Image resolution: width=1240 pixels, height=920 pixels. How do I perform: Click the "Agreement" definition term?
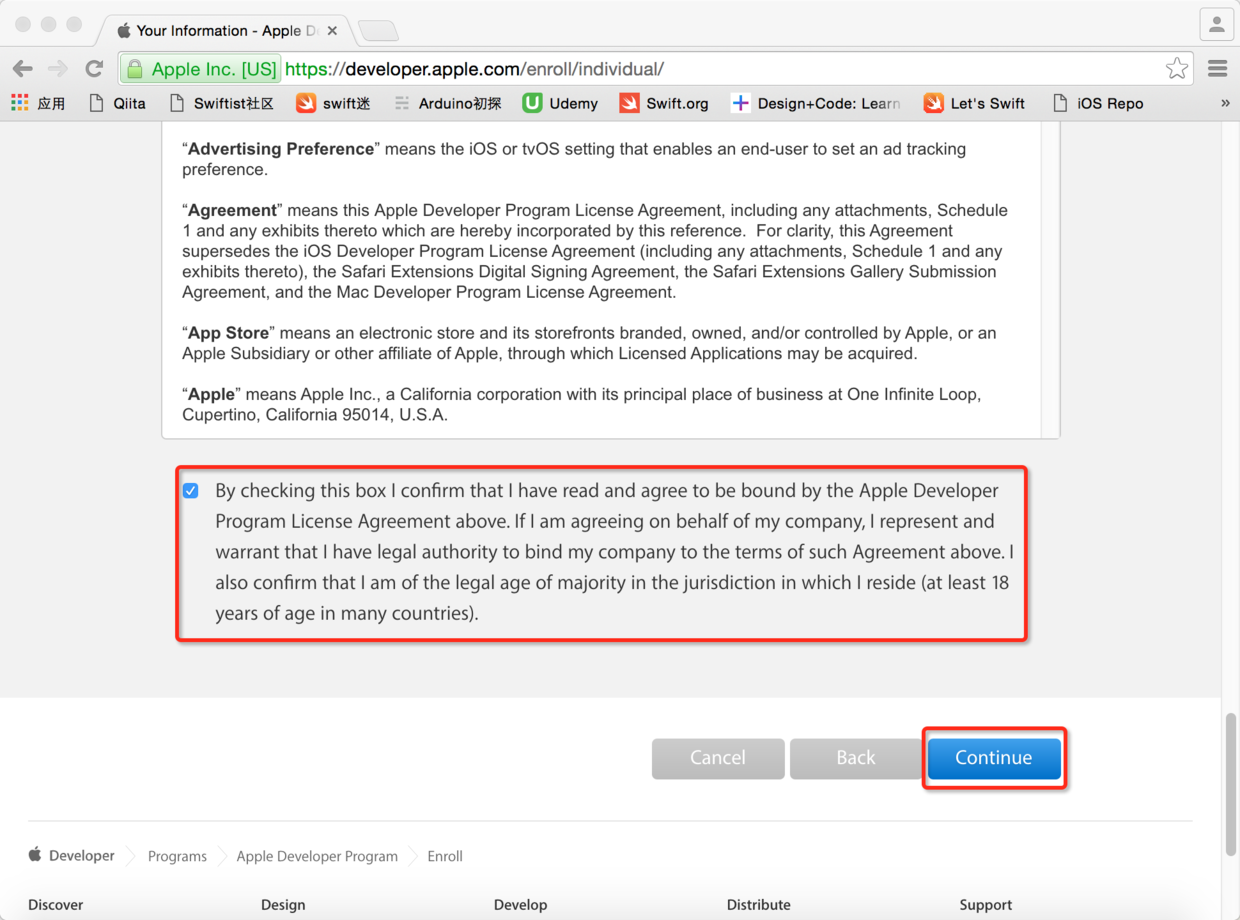(232, 210)
